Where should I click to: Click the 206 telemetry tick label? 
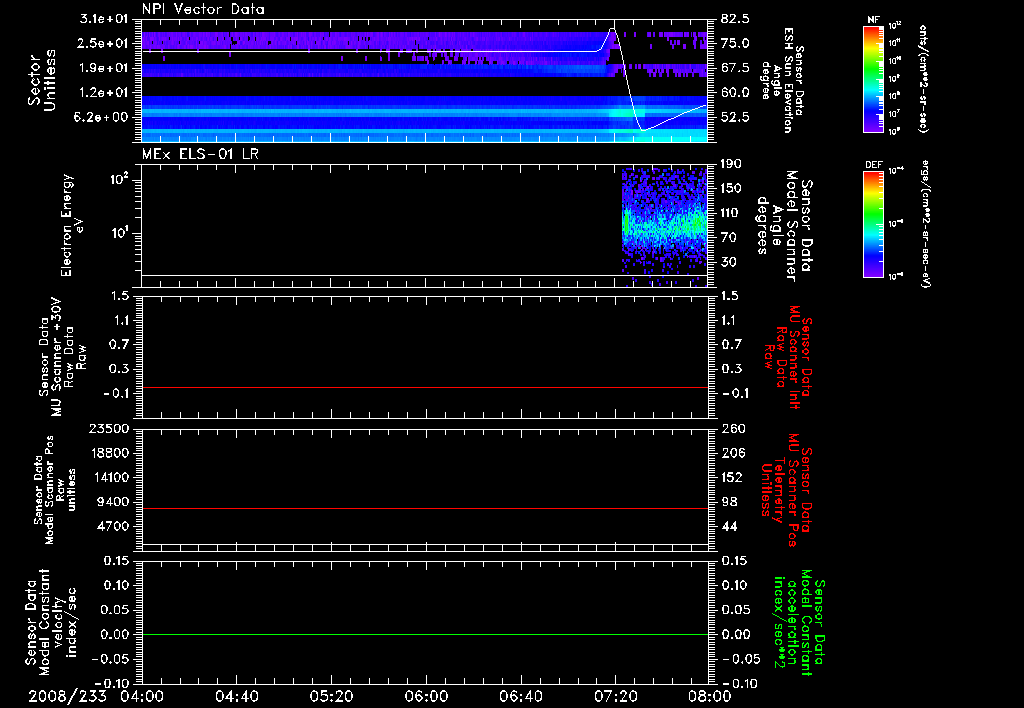pos(731,453)
